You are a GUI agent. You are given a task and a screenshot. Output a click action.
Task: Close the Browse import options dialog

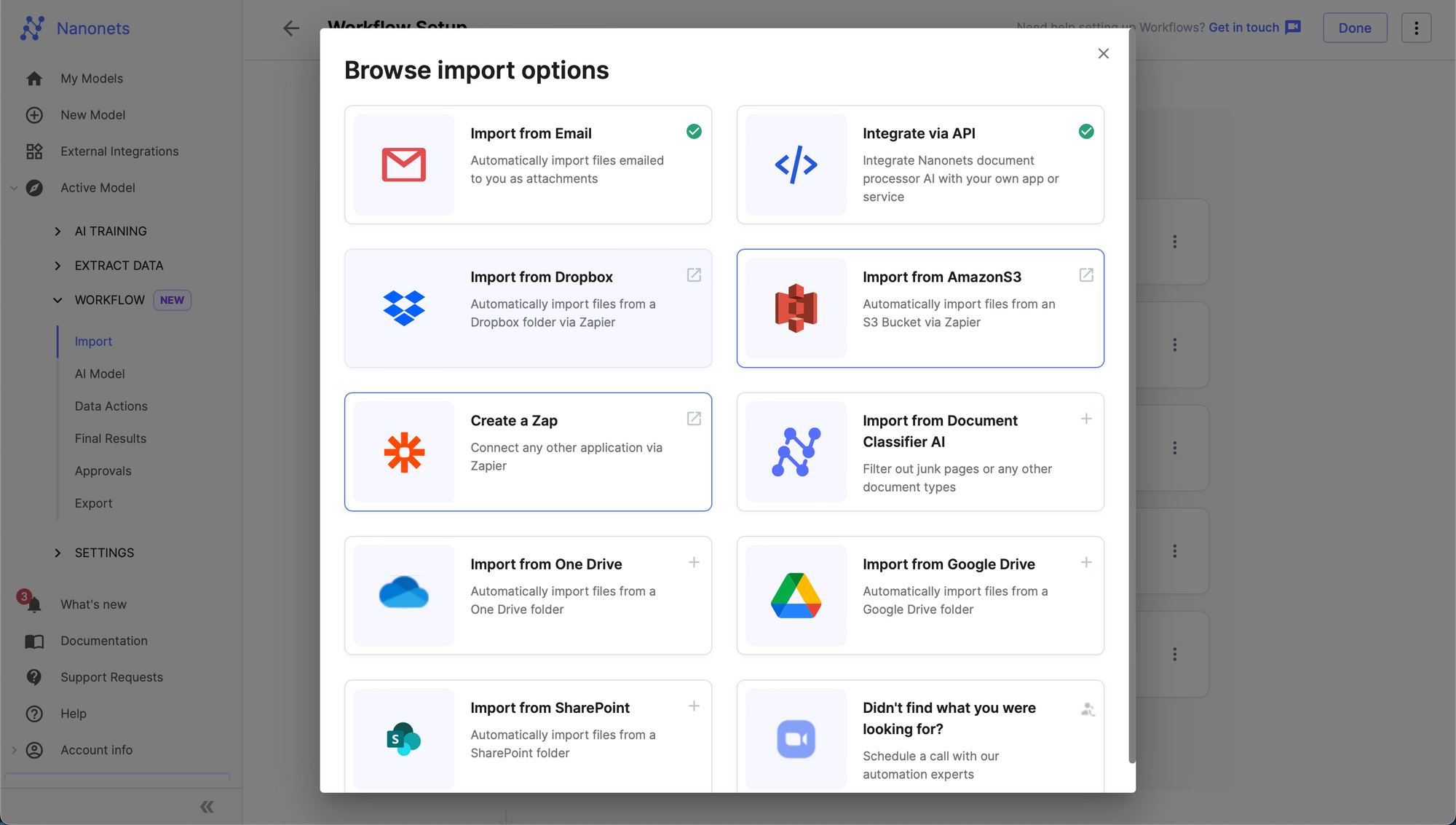pos(1103,54)
